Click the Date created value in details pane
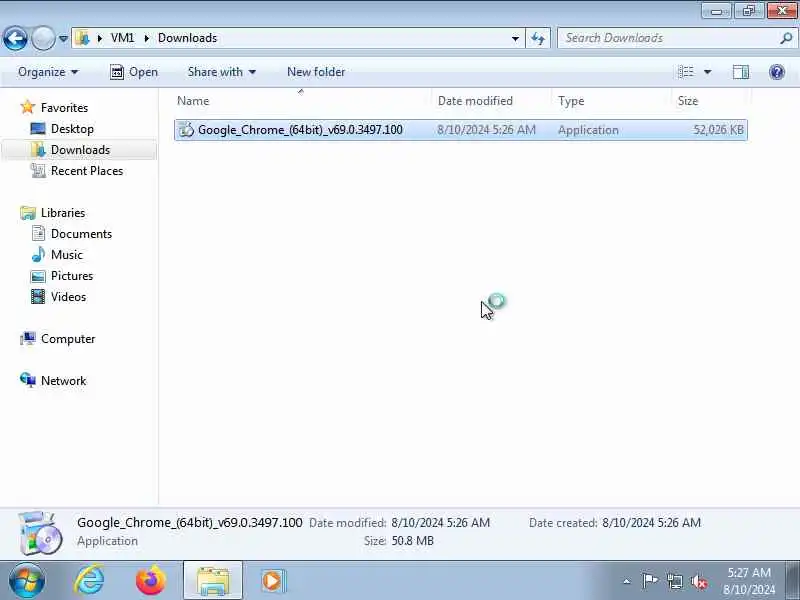 652,522
